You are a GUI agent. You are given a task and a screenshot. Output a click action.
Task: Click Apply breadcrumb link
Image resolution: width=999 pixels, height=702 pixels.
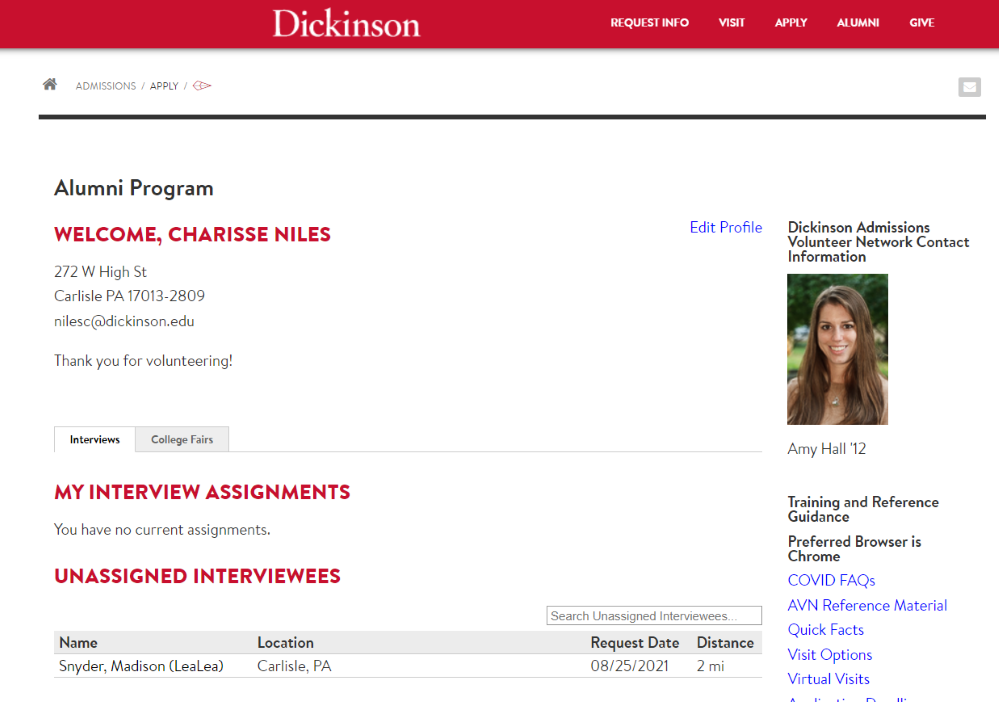pyautogui.click(x=164, y=86)
